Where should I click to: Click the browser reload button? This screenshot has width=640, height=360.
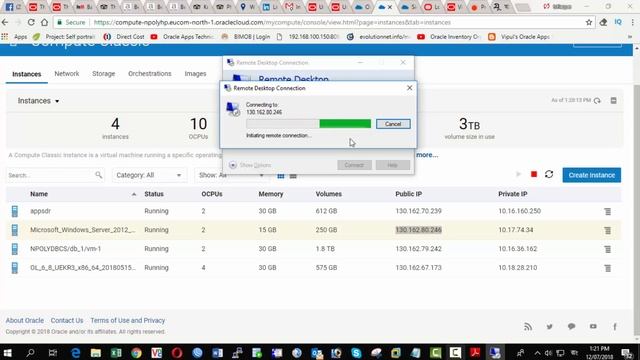pyautogui.click(x=31, y=22)
